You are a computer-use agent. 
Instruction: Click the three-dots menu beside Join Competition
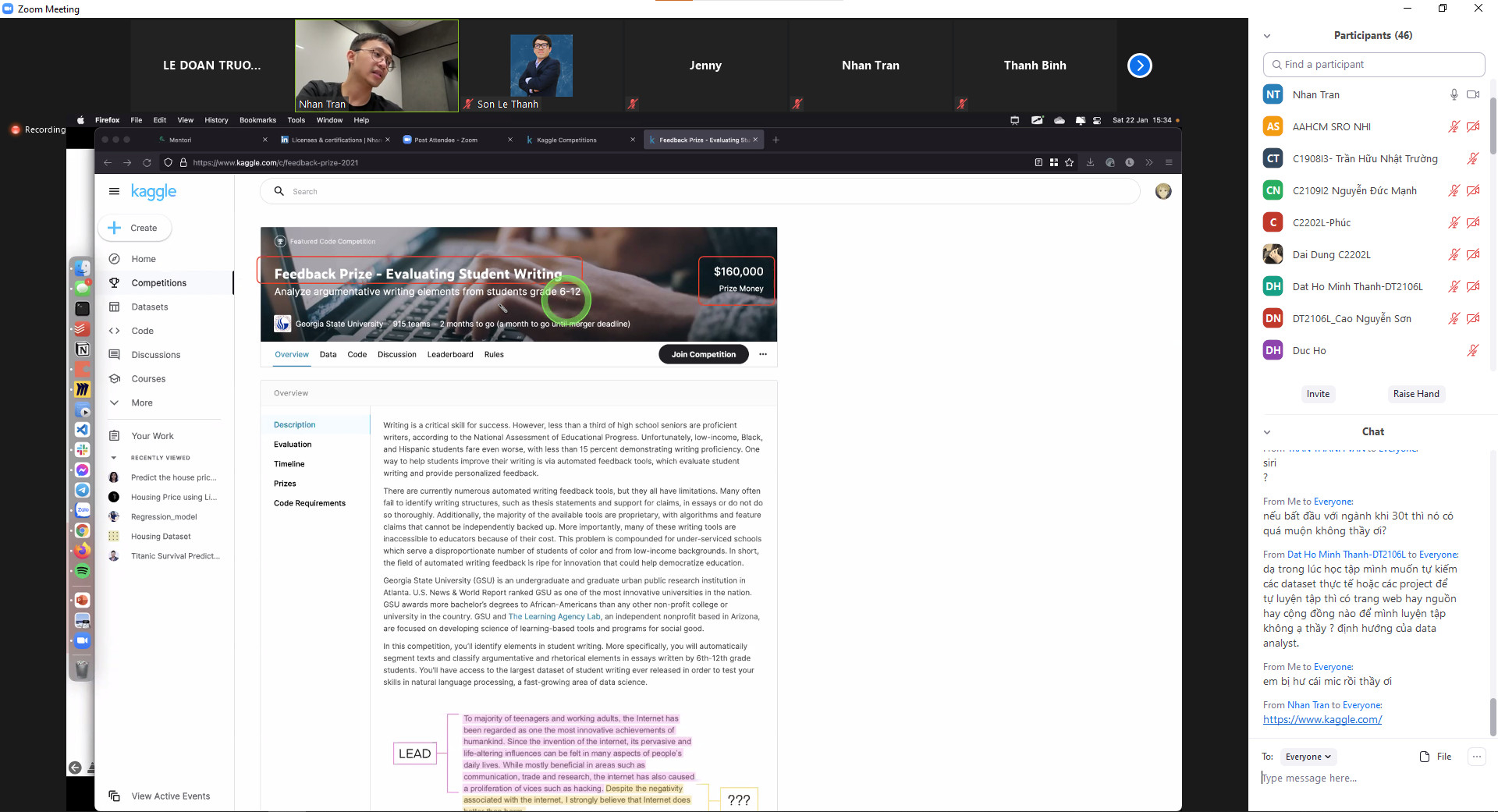coord(763,354)
